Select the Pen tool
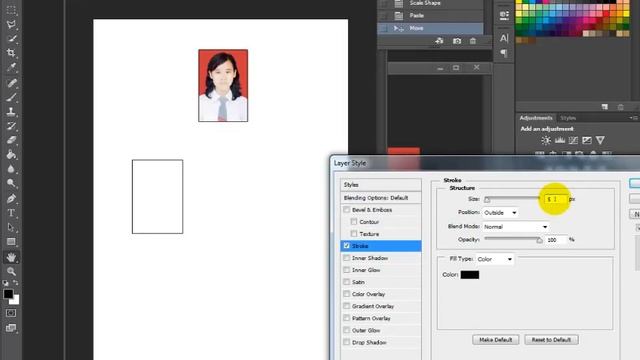Viewport: 640px width, 360px height. tap(11, 199)
